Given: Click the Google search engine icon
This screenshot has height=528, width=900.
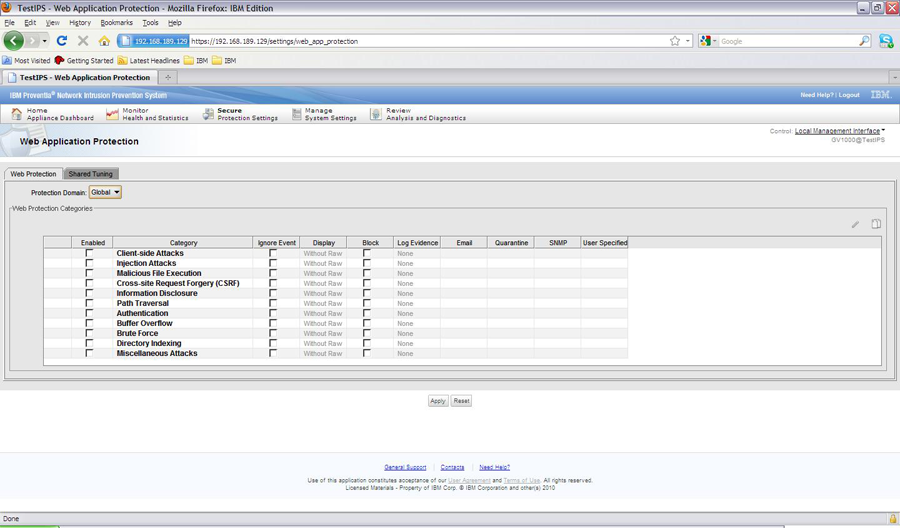Looking at the screenshot, I should point(705,41).
